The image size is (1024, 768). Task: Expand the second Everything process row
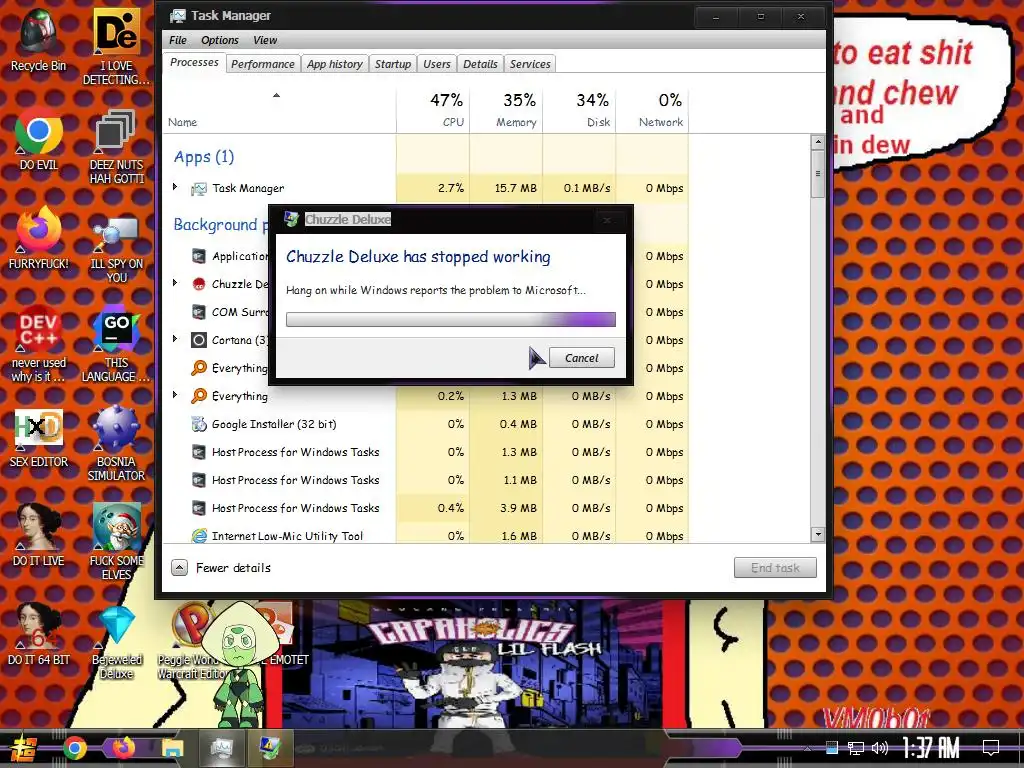pyautogui.click(x=175, y=396)
